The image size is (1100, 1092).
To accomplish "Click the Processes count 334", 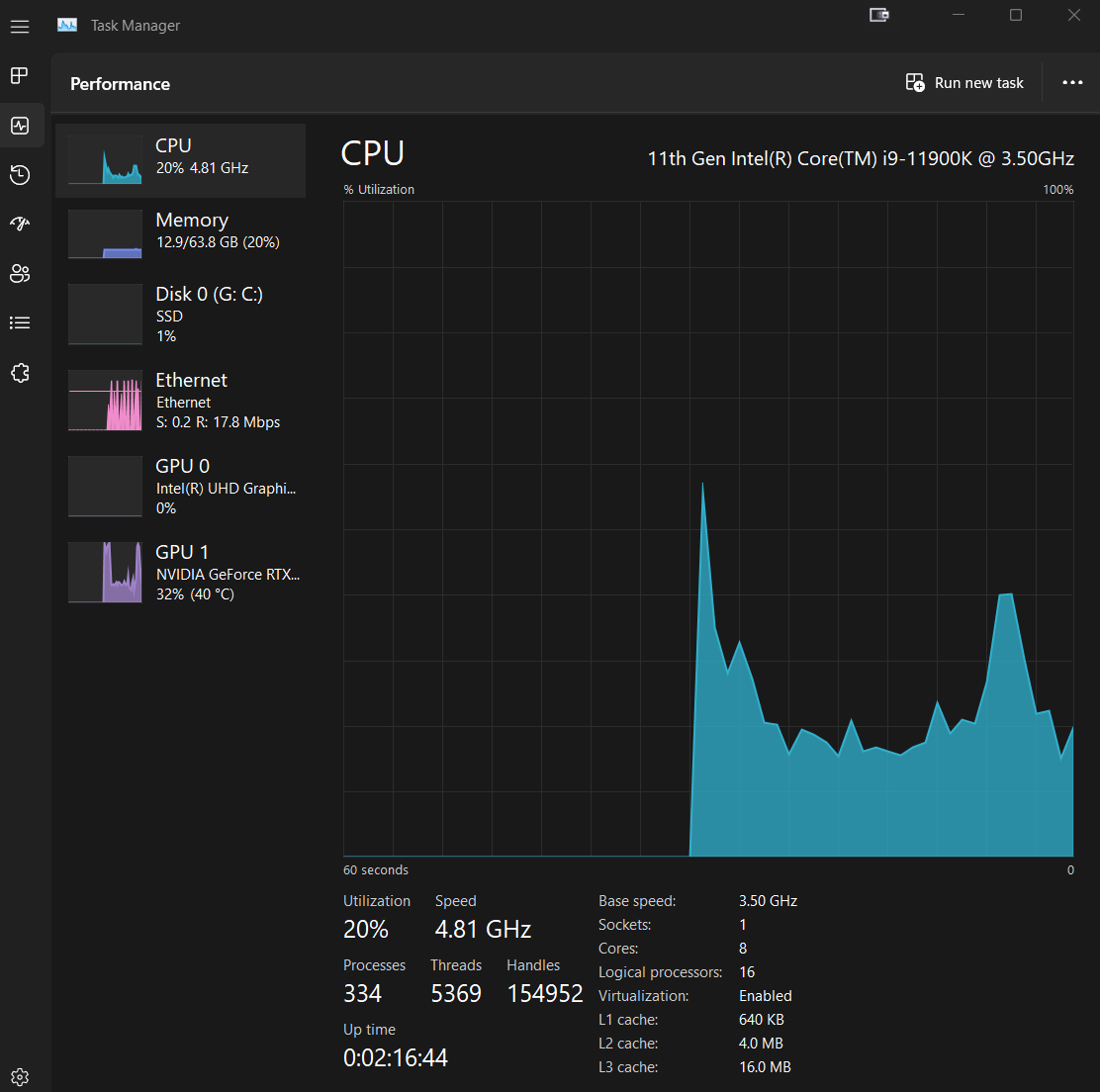I will [x=362, y=994].
